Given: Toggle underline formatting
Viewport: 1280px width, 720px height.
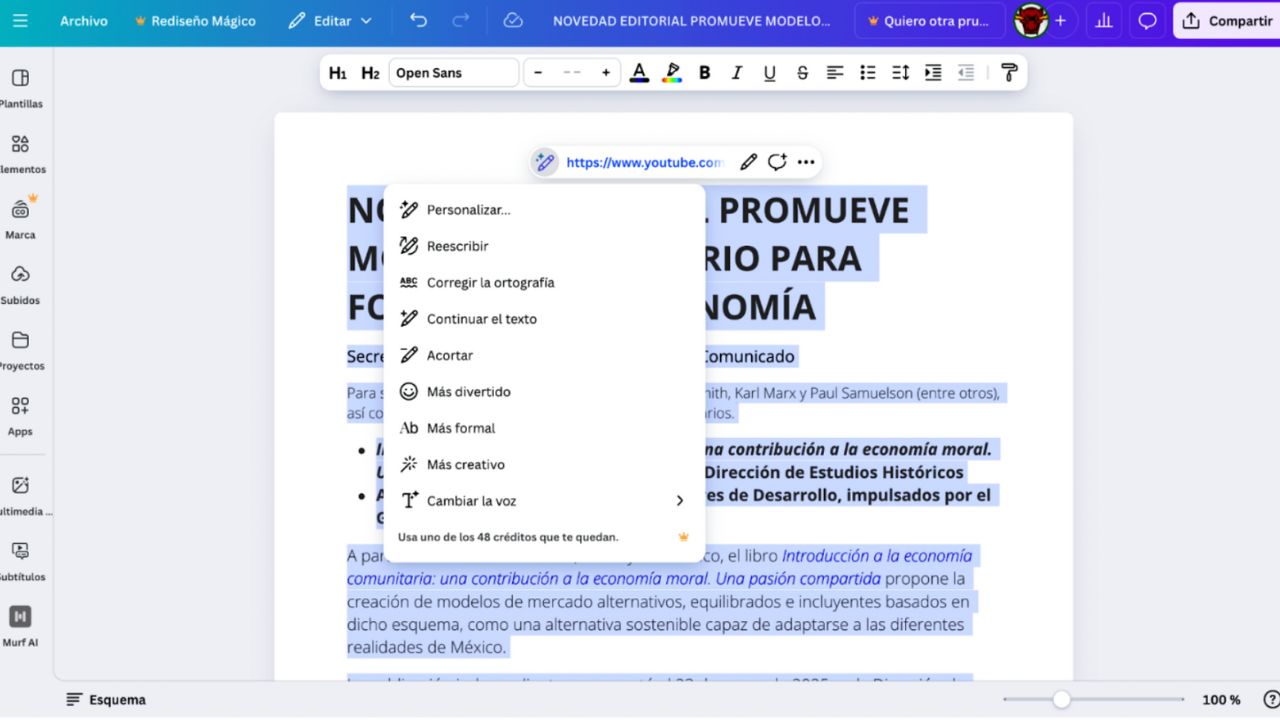Looking at the screenshot, I should click(769, 73).
